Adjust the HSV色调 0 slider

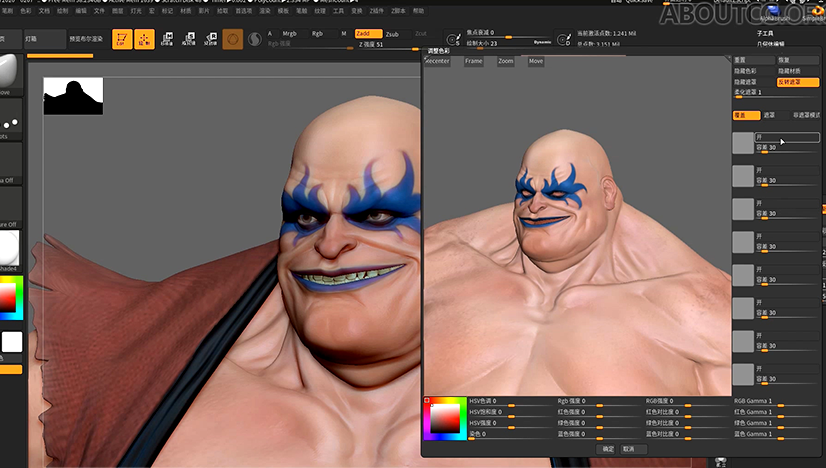click(510, 402)
